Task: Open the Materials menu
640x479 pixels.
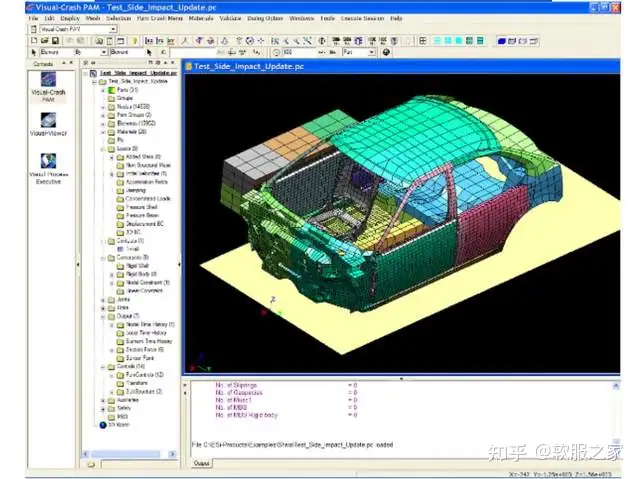Action: tap(201, 18)
